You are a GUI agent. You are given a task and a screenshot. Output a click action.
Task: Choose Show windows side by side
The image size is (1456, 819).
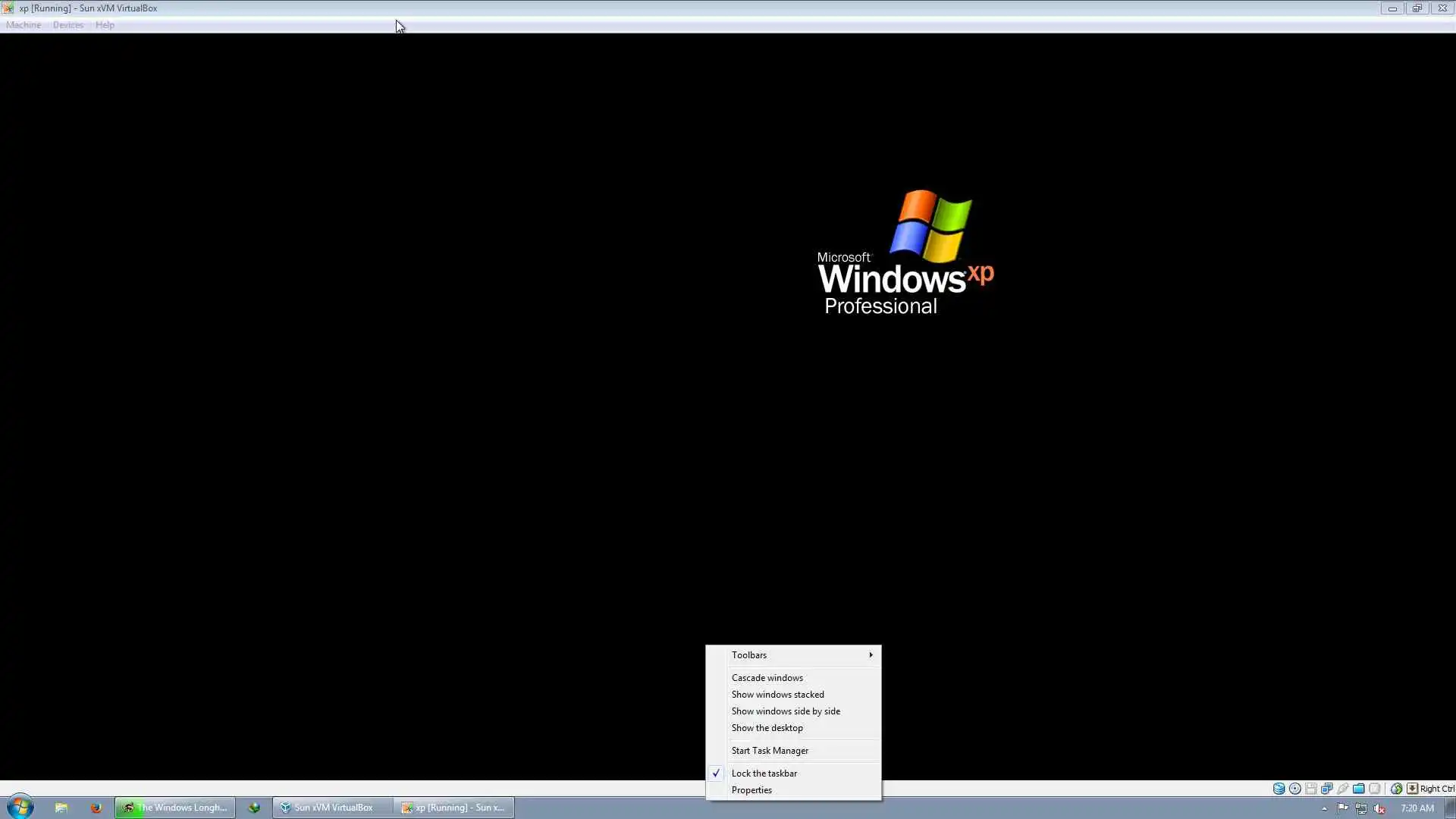click(x=786, y=711)
